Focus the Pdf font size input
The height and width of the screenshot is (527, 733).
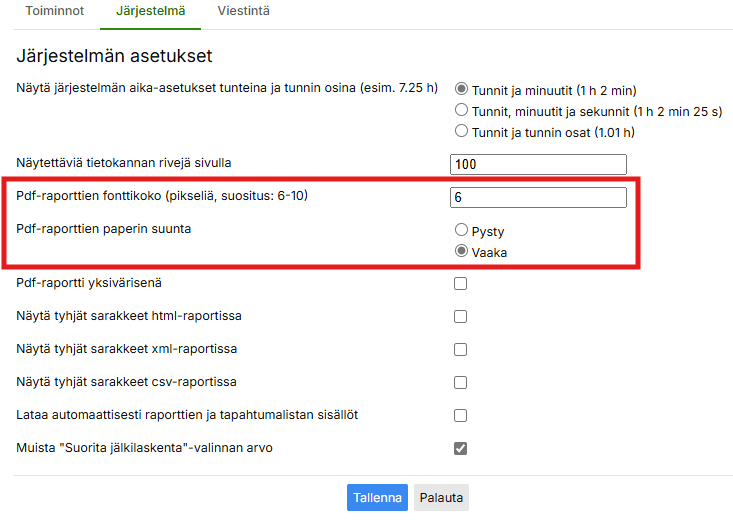pos(538,197)
